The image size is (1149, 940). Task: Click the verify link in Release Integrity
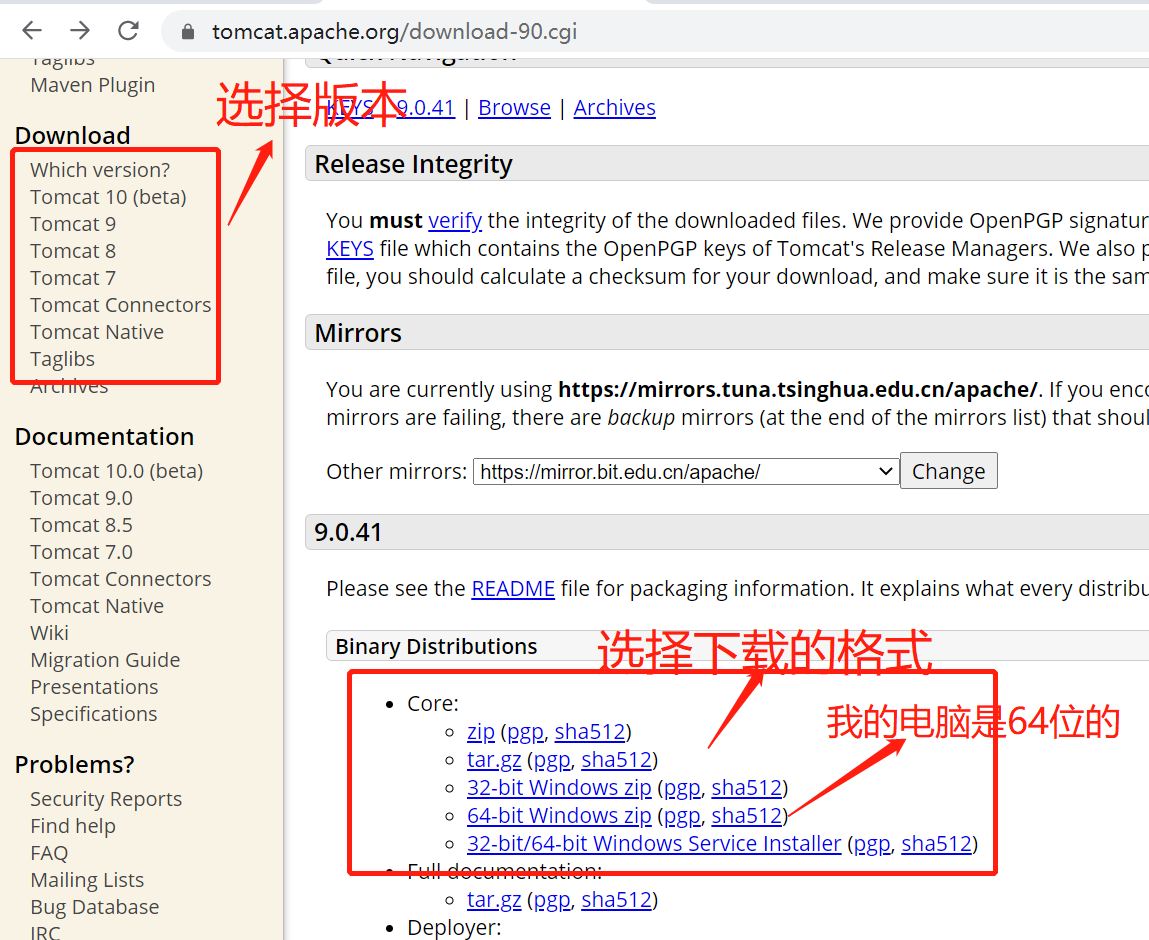(x=455, y=221)
